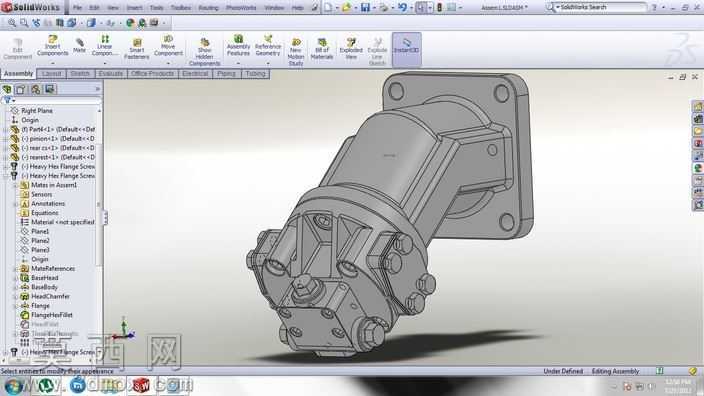The width and height of the screenshot is (704, 396).
Task: Open dropdown under Insert Components
Action: pyautogui.click(x=53, y=63)
